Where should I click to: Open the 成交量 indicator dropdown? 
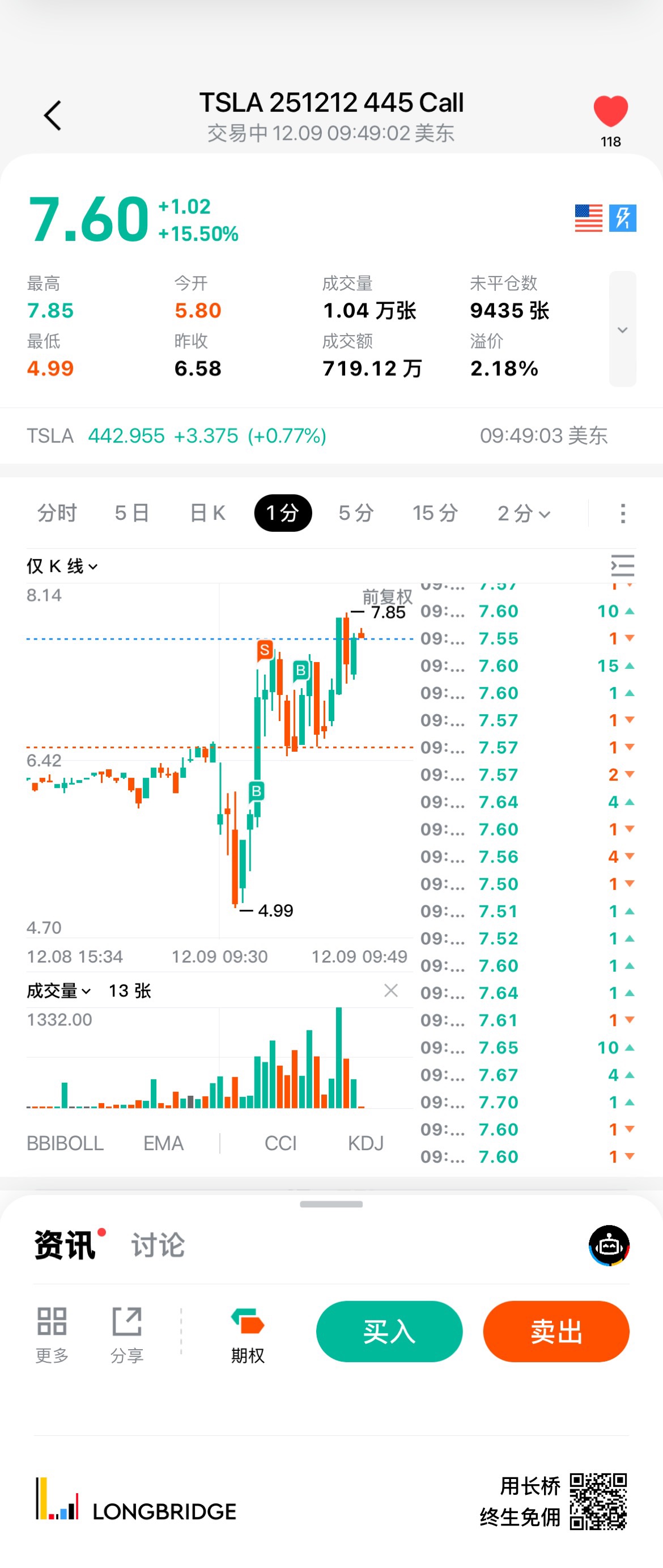click(x=58, y=991)
